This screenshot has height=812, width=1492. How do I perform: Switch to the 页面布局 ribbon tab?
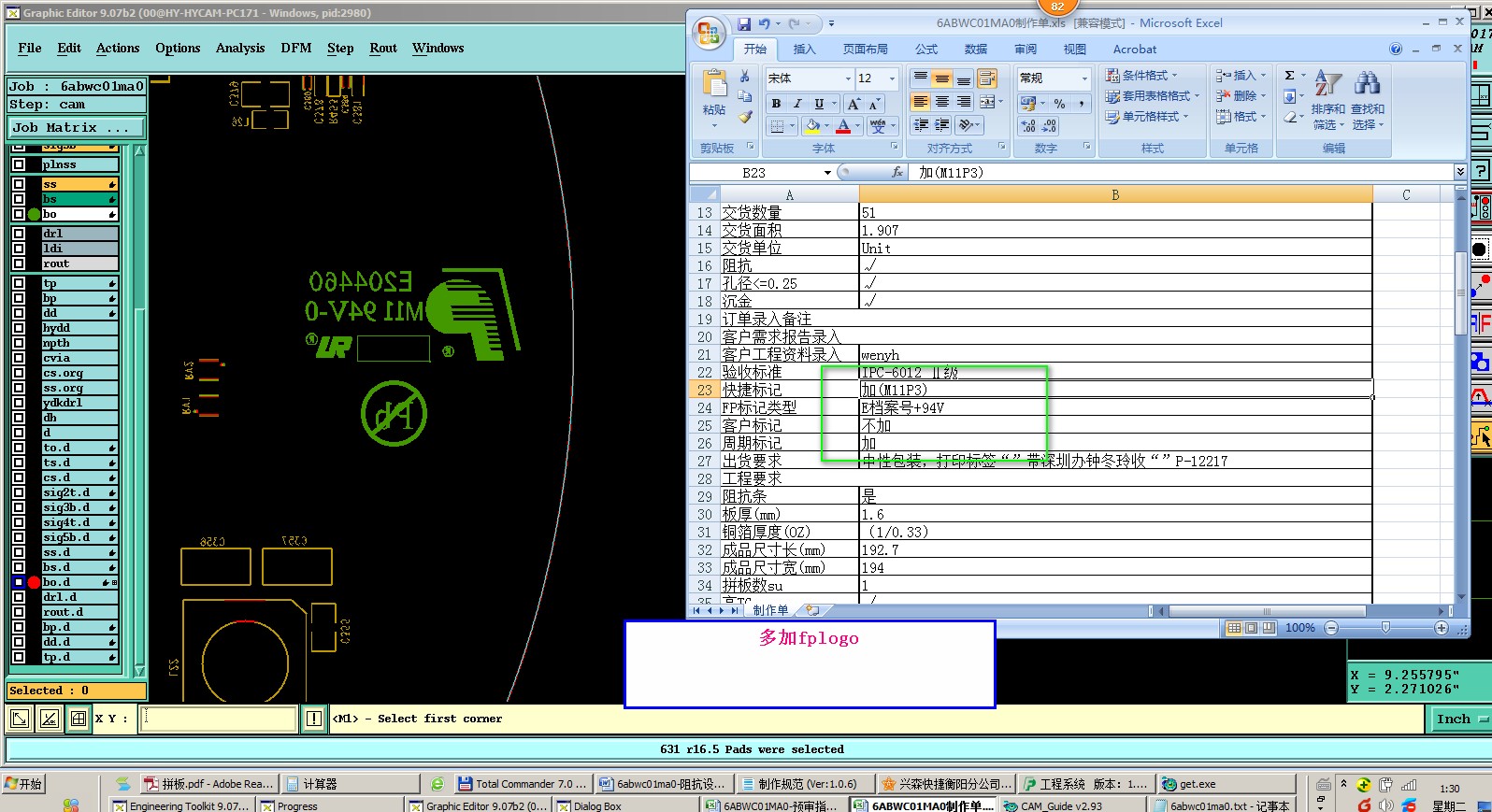[x=865, y=49]
